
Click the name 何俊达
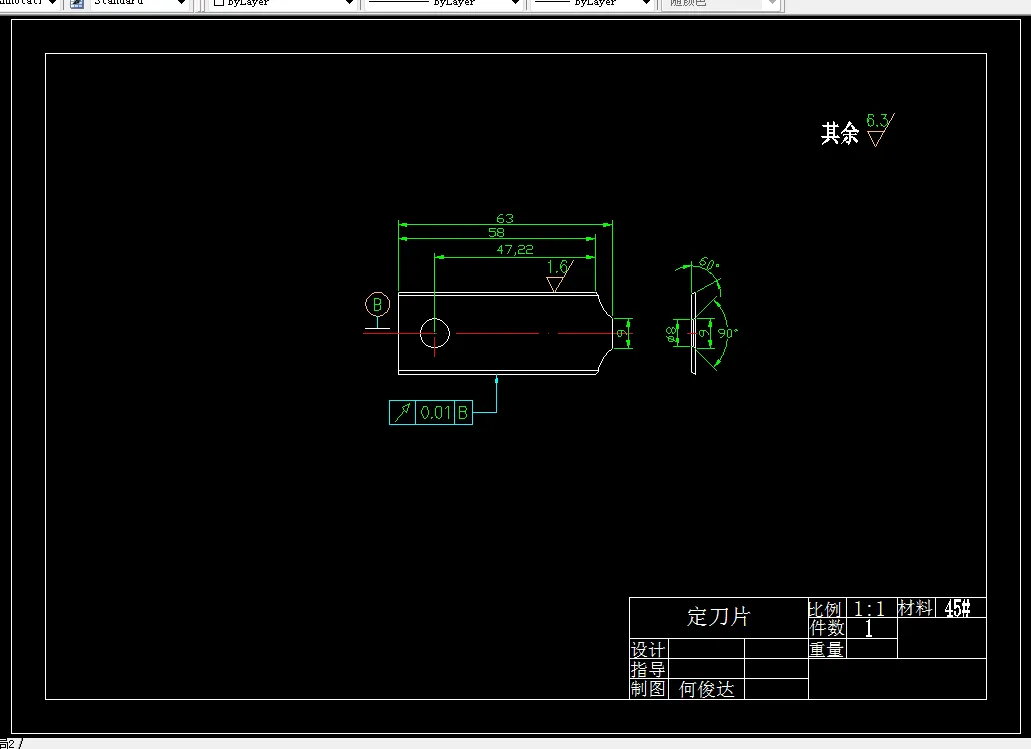point(707,689)
